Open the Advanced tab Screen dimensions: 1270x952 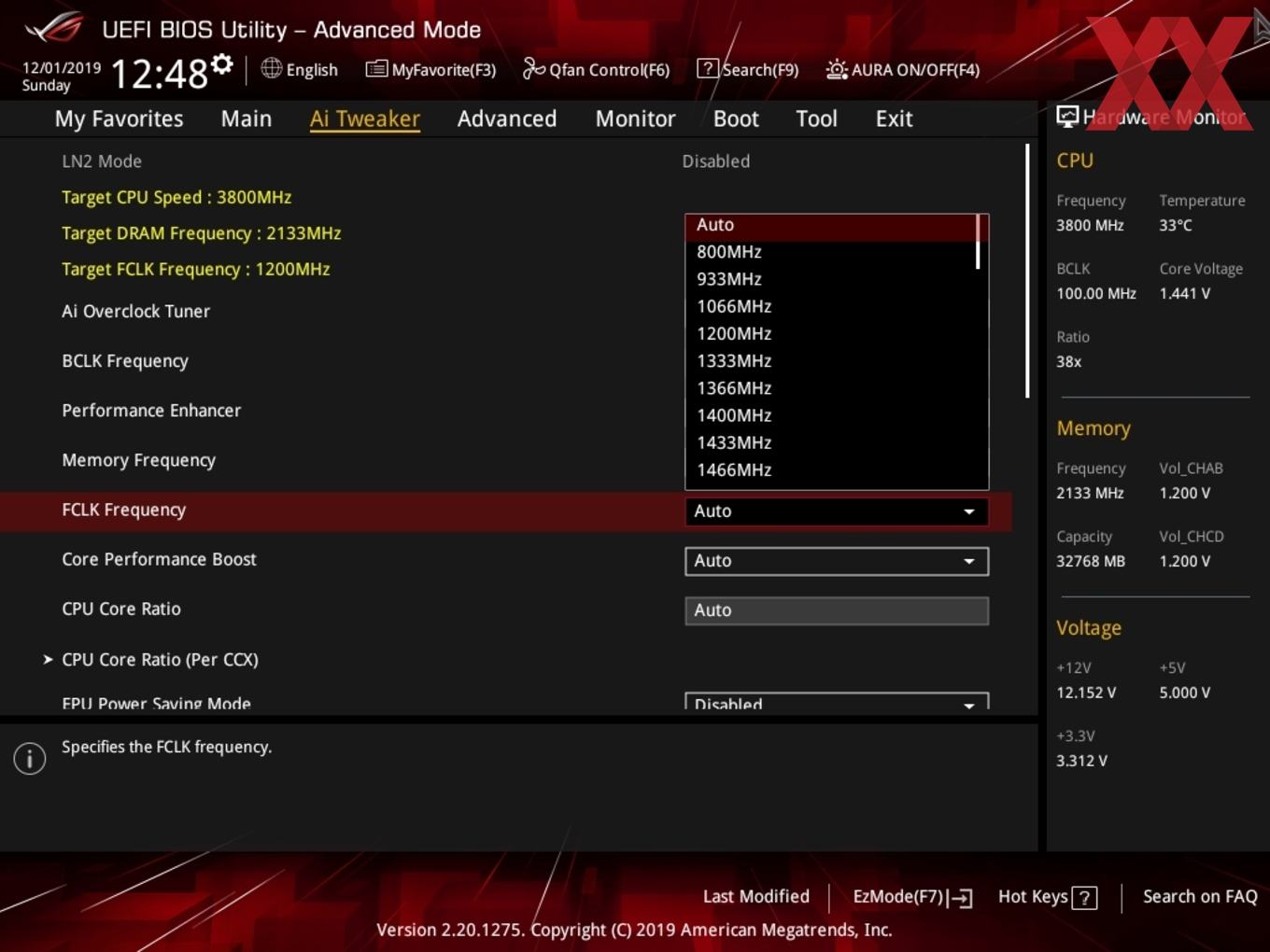point(507,119)
